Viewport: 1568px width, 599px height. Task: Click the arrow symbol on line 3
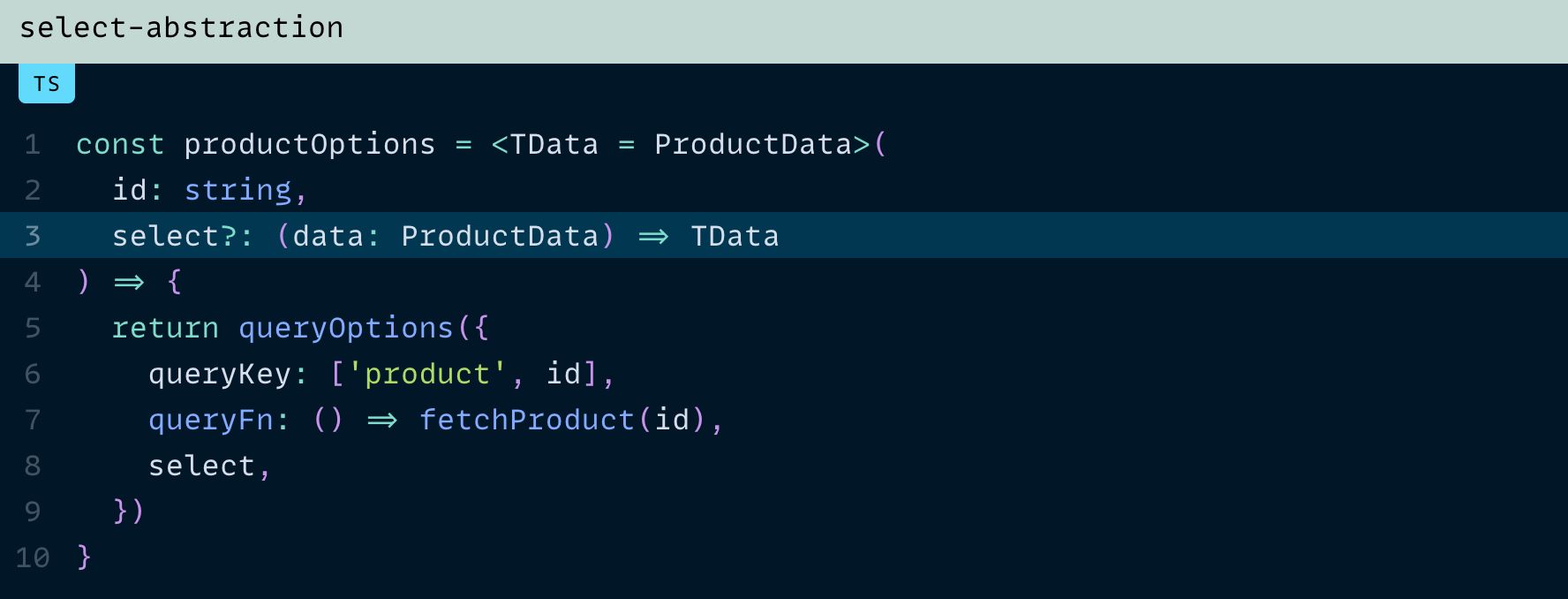click(x=653, y=237)
